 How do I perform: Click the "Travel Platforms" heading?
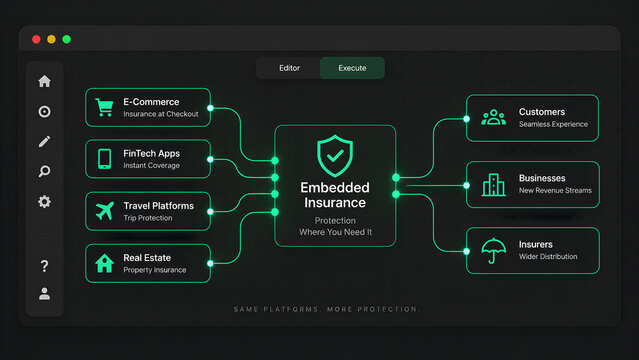[x=159, y=206]
